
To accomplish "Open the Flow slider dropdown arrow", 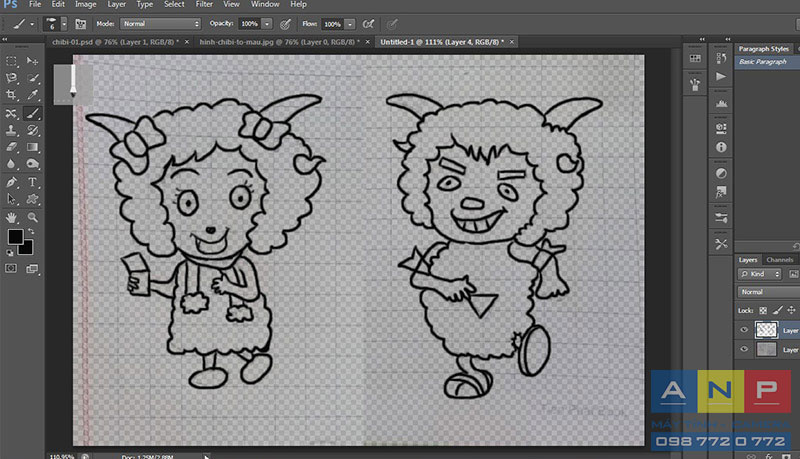I will (350, 24).
